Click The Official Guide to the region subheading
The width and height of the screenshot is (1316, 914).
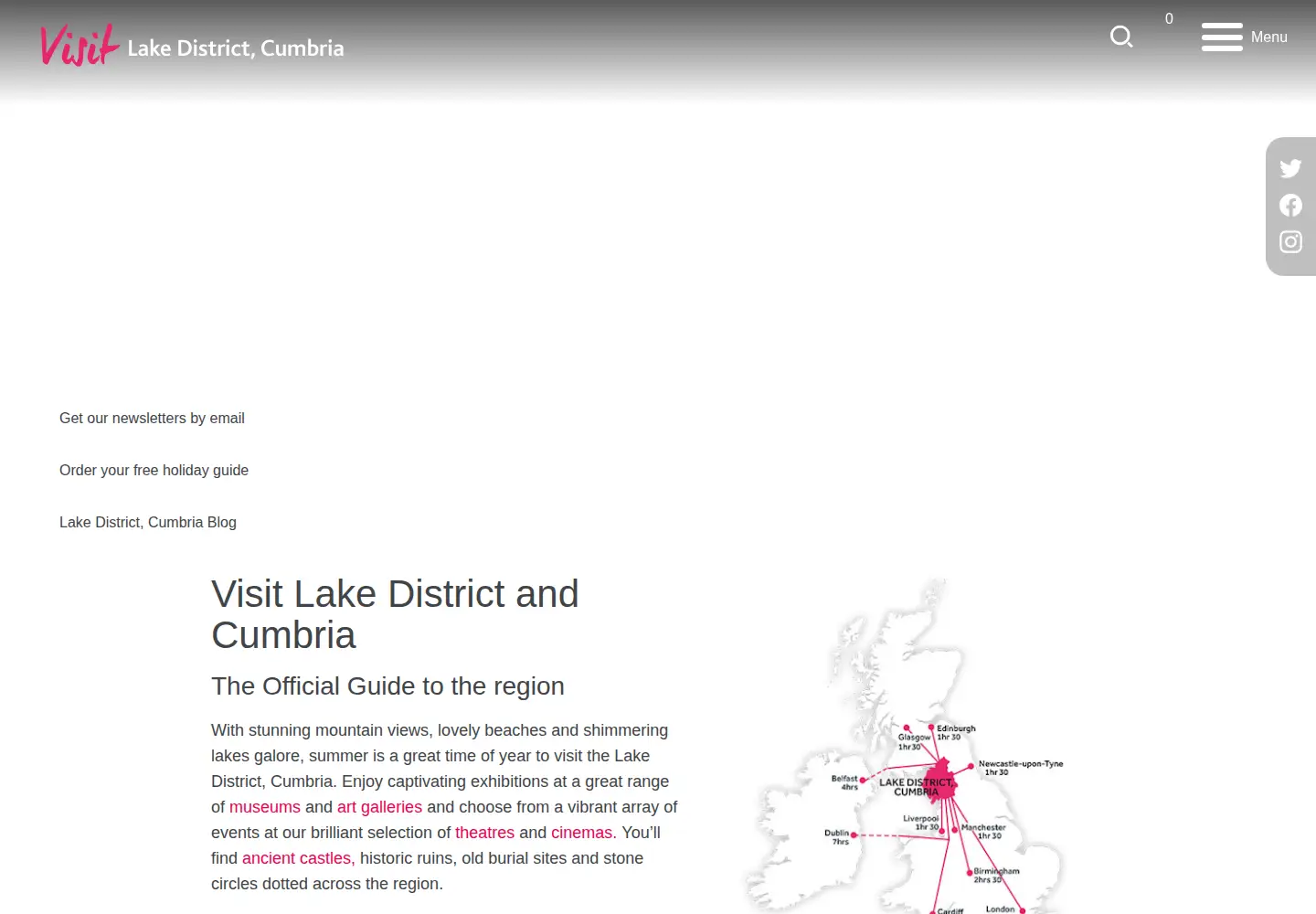coord(387,686)
